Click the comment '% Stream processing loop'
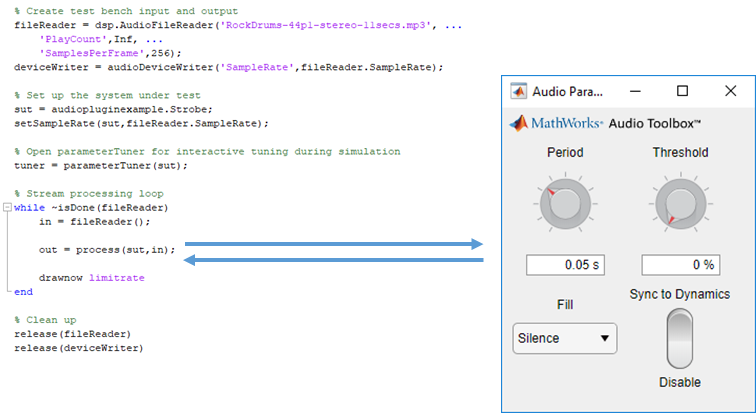 [89, 194]
